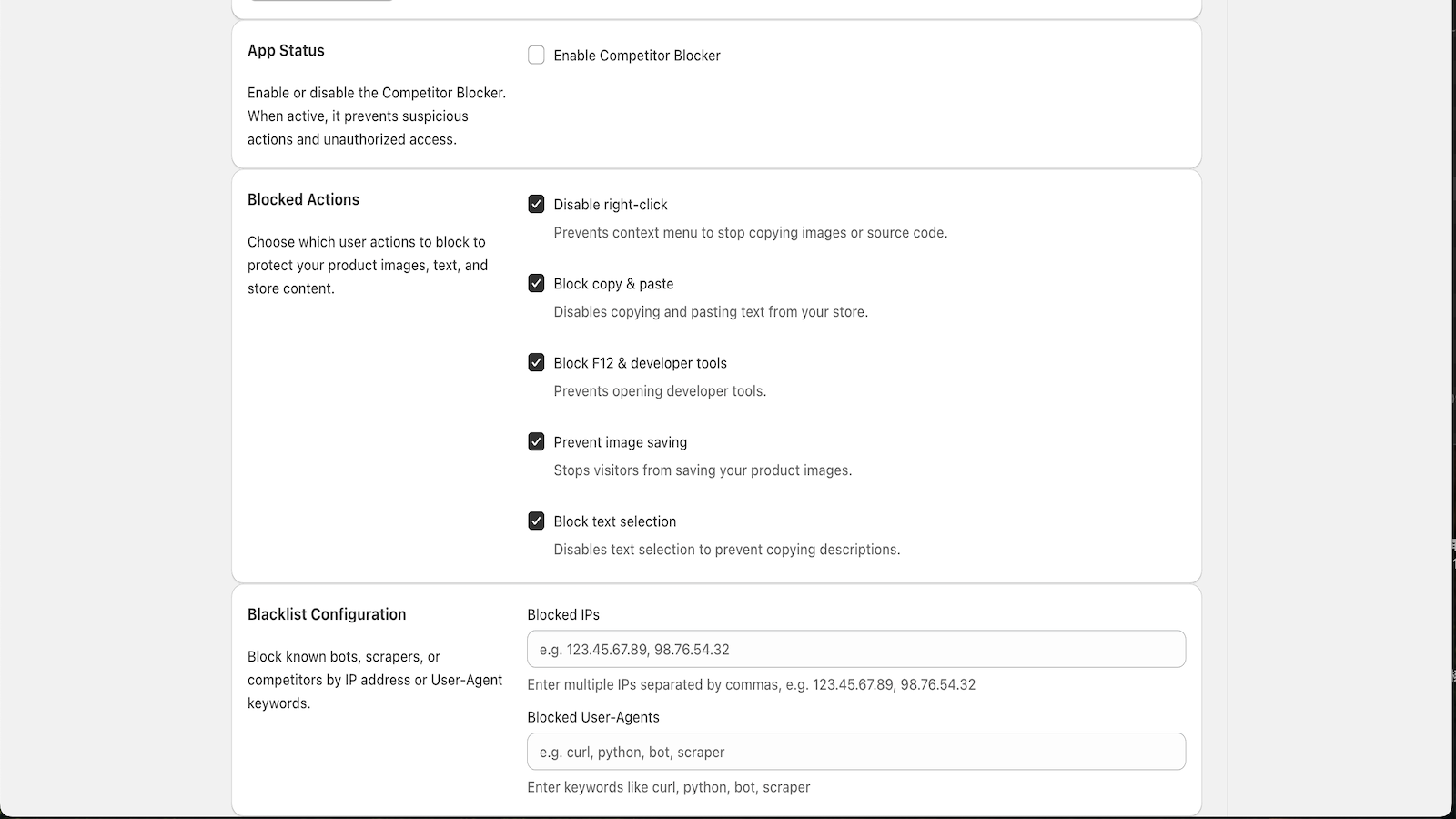Click the 'Blocked IPs' field label
The width and height of the screenshot is (1456, 819).
point(563,614)
